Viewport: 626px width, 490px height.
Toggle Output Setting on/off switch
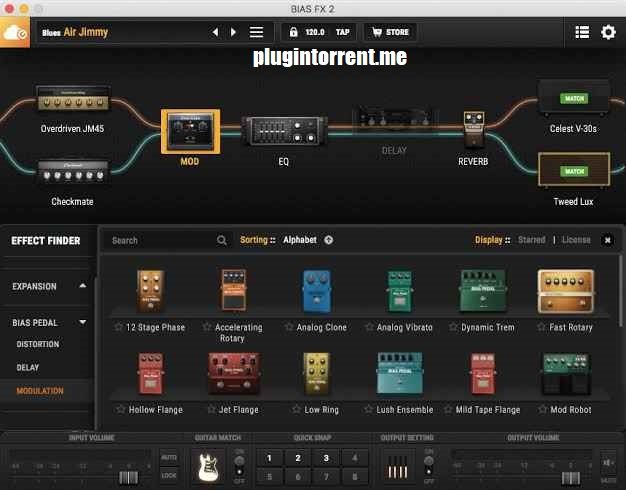click(429, 466)
